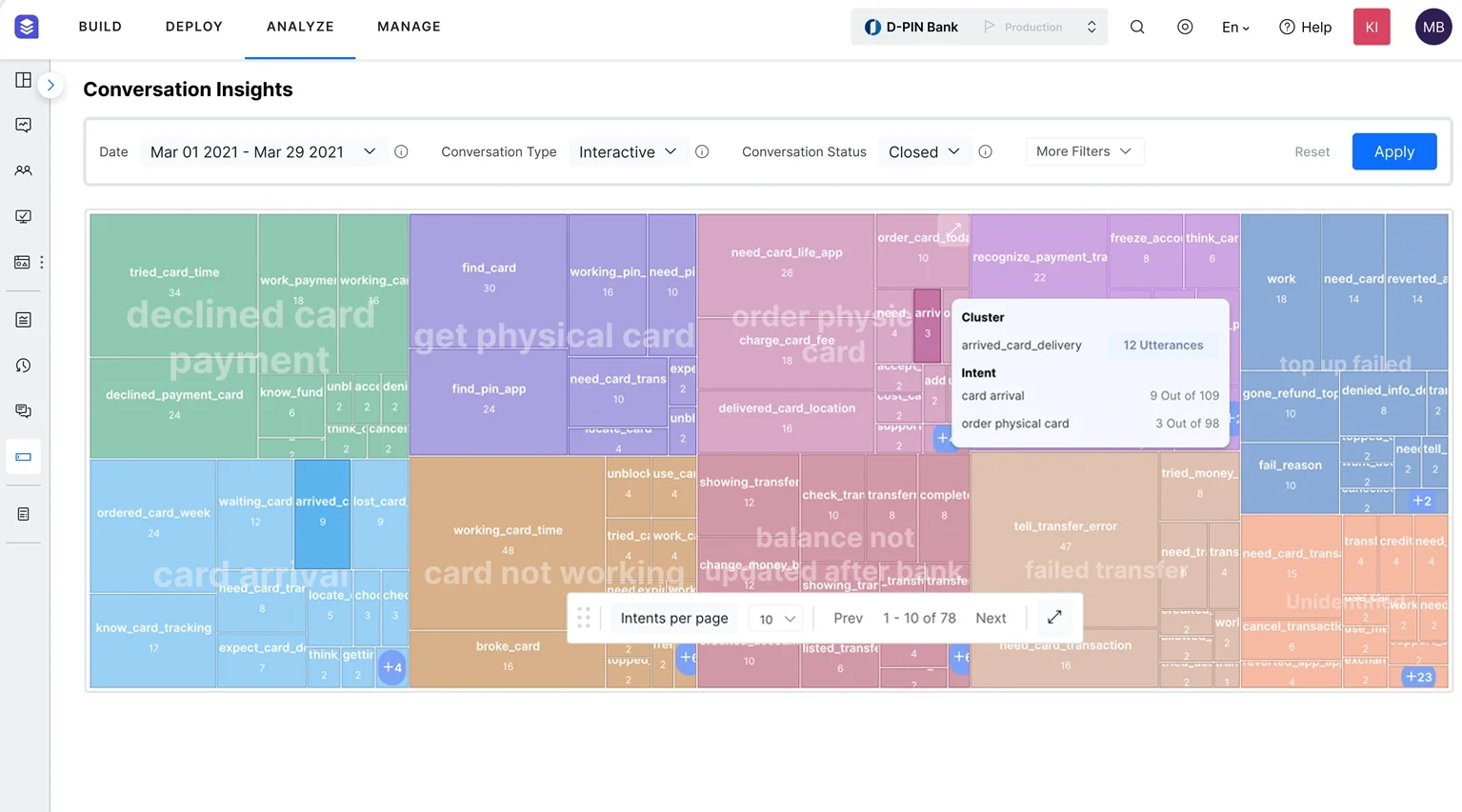Open the Intents per page count selector
This screenshot has height=812, width=1462.
coord(775,618)
